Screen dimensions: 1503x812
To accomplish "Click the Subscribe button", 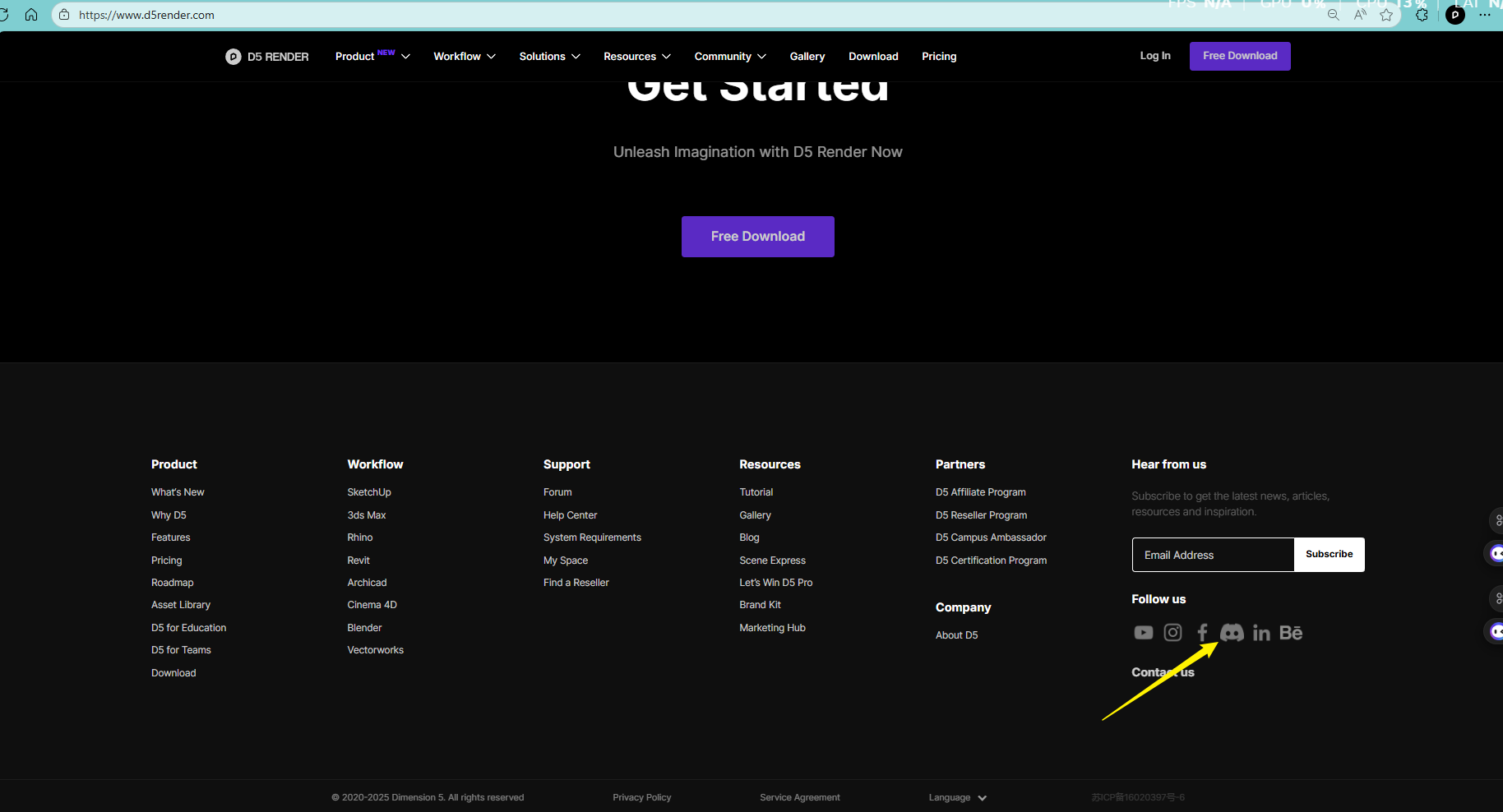I will click(1330, 555).
